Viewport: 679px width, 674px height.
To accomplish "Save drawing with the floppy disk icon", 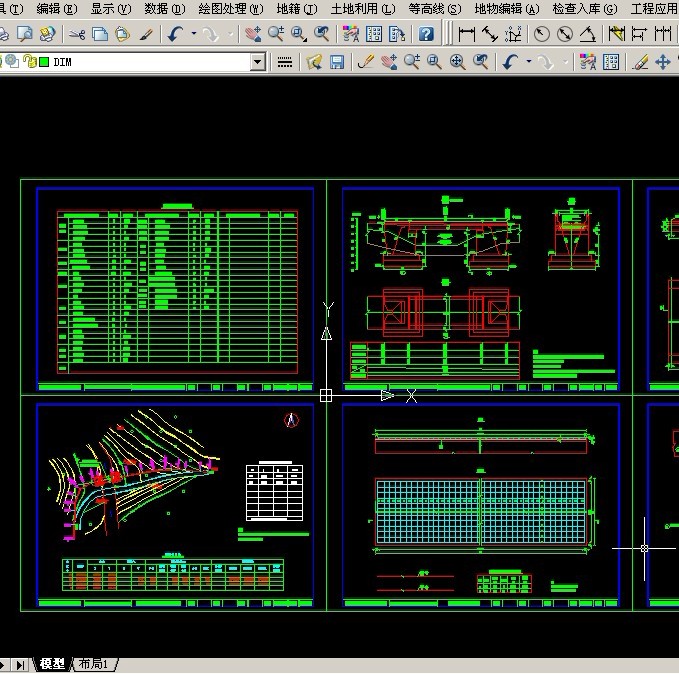I will (x=337, y=62).
